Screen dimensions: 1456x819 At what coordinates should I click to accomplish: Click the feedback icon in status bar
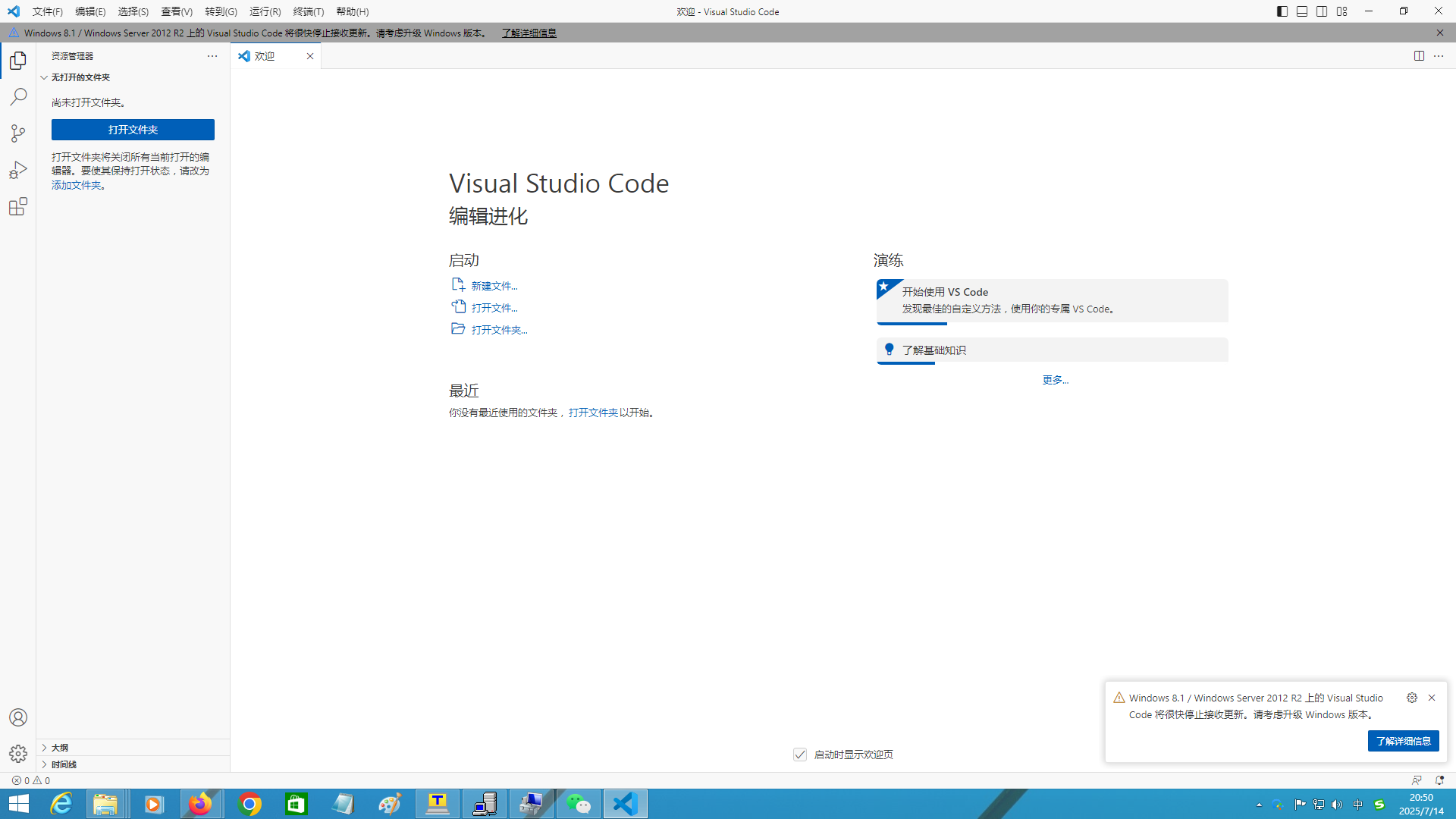(1417, 780)
